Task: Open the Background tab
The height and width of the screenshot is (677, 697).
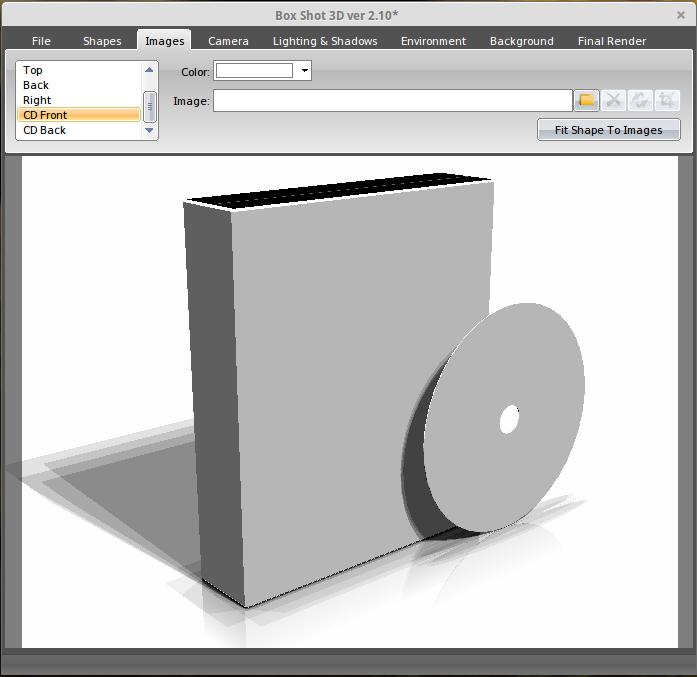Action: (x=521, y=41)
